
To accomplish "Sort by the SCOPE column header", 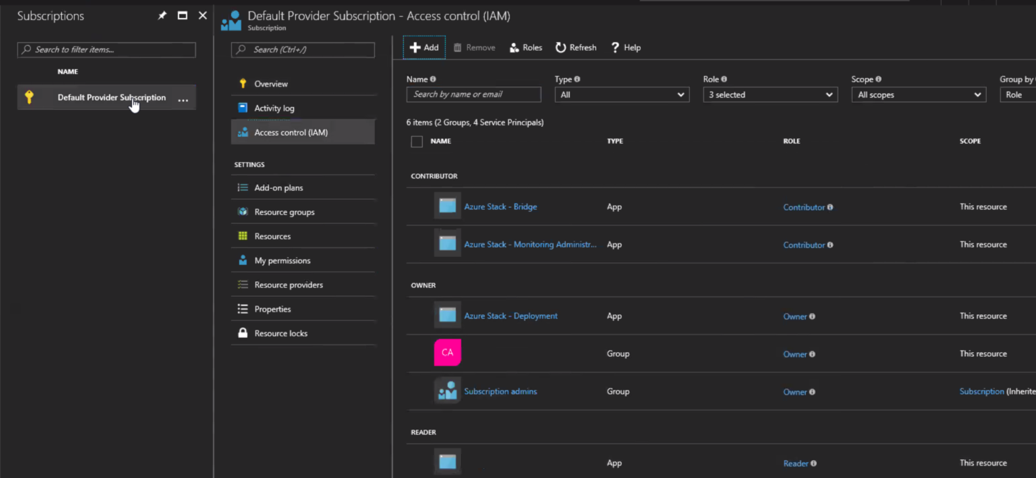I will (970, 141).
